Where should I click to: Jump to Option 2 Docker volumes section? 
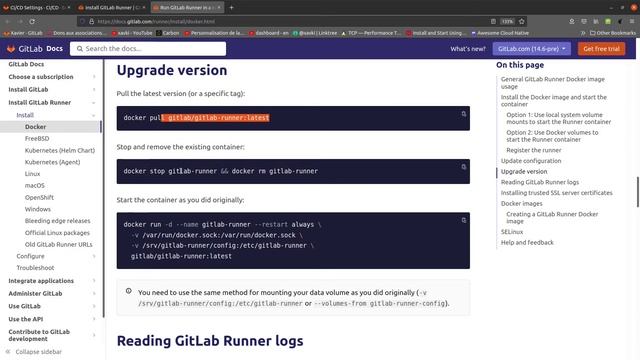pyautogui.click(x=552, y=136)
